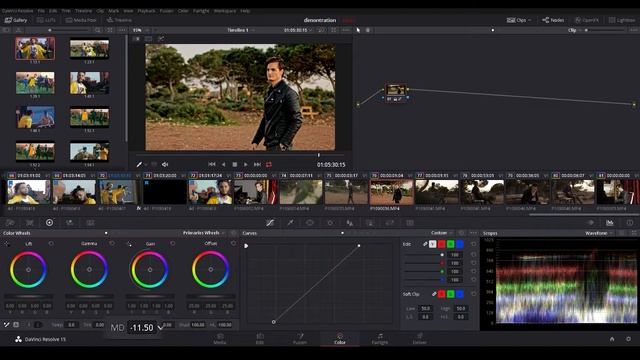Screen dimensions: 640x360
Task: Open the OpenFX panel
Action: (587, 20)
